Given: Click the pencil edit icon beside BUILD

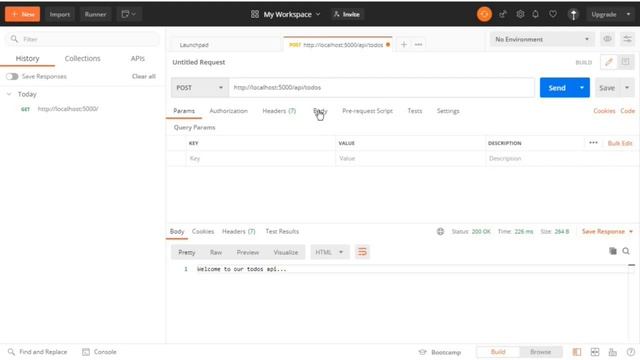Looking at the screenshot, I should pyautogui.click(x=609, y=62).
